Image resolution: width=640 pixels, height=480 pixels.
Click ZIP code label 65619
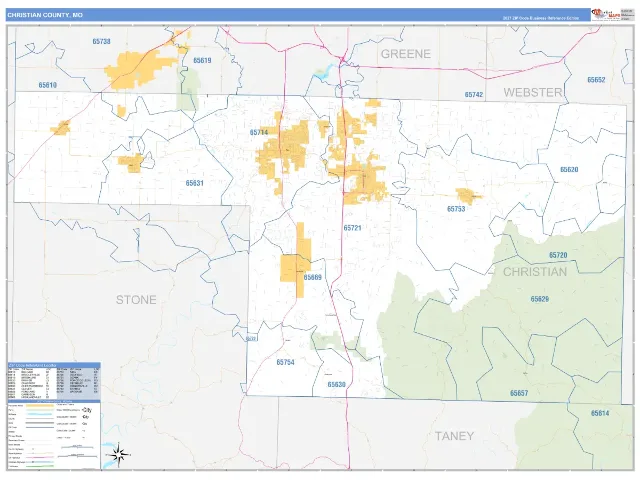pyautogui.click(x=202, y=60)
